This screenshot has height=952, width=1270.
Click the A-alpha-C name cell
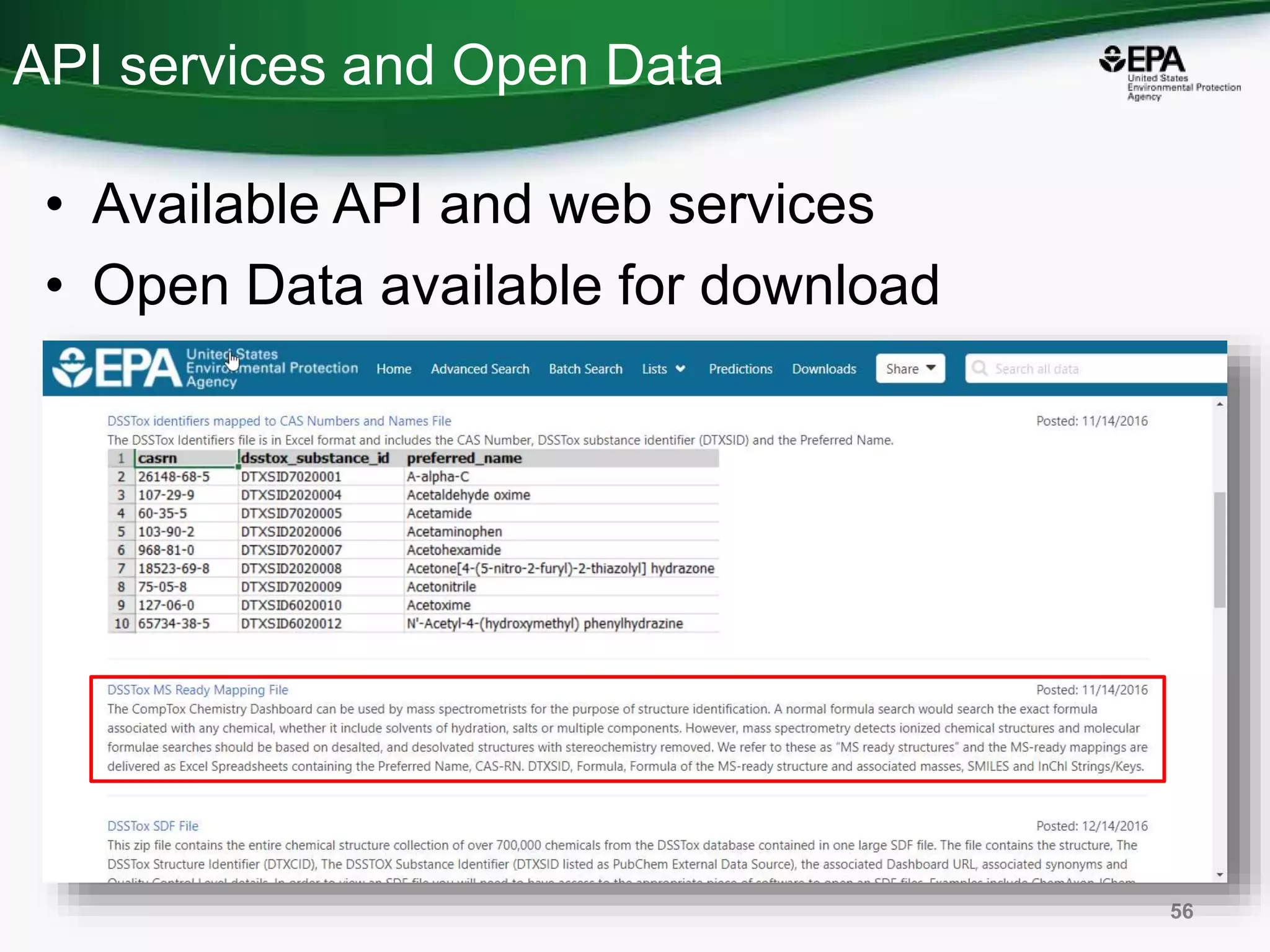click(x=561, y=477)
